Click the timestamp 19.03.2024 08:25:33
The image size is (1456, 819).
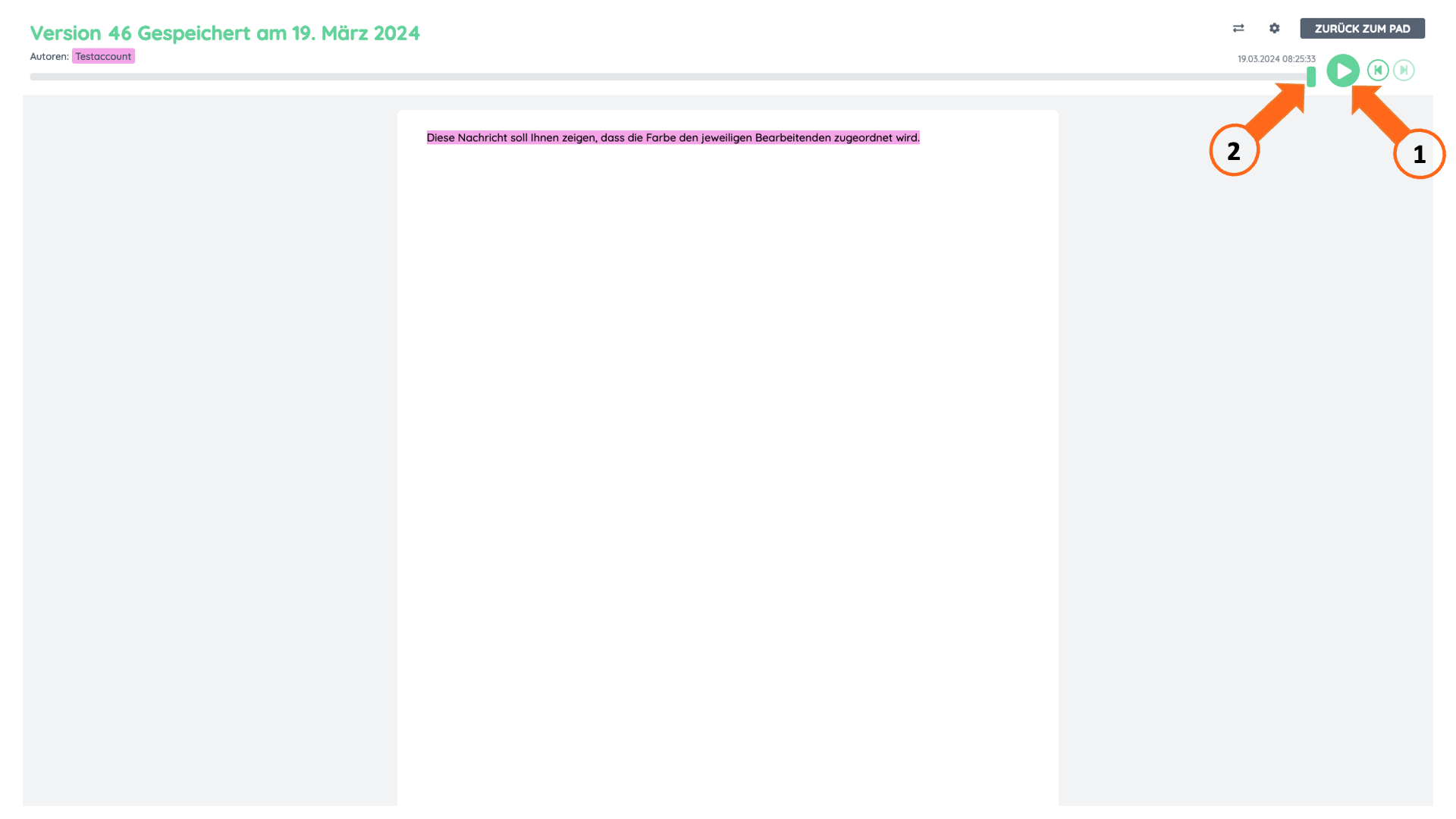pos(1276,58)
